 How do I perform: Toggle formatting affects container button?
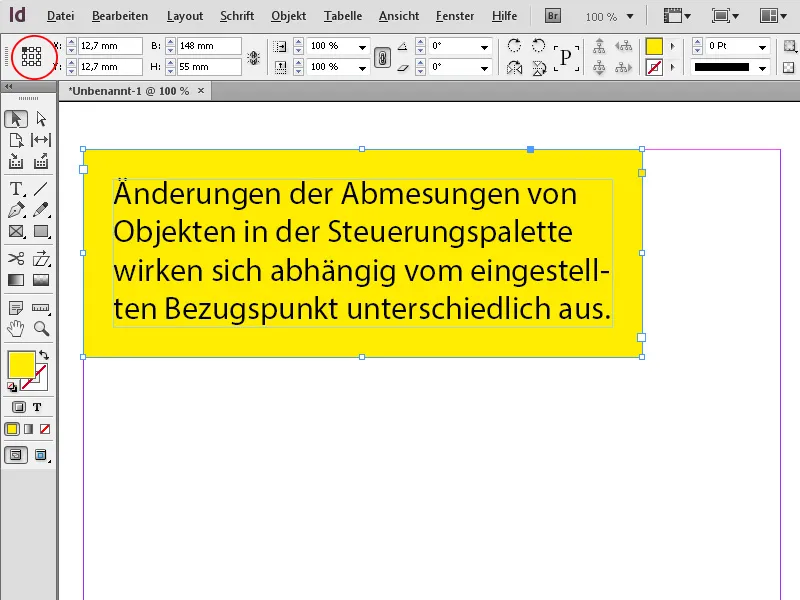click(x=18, y=407)
